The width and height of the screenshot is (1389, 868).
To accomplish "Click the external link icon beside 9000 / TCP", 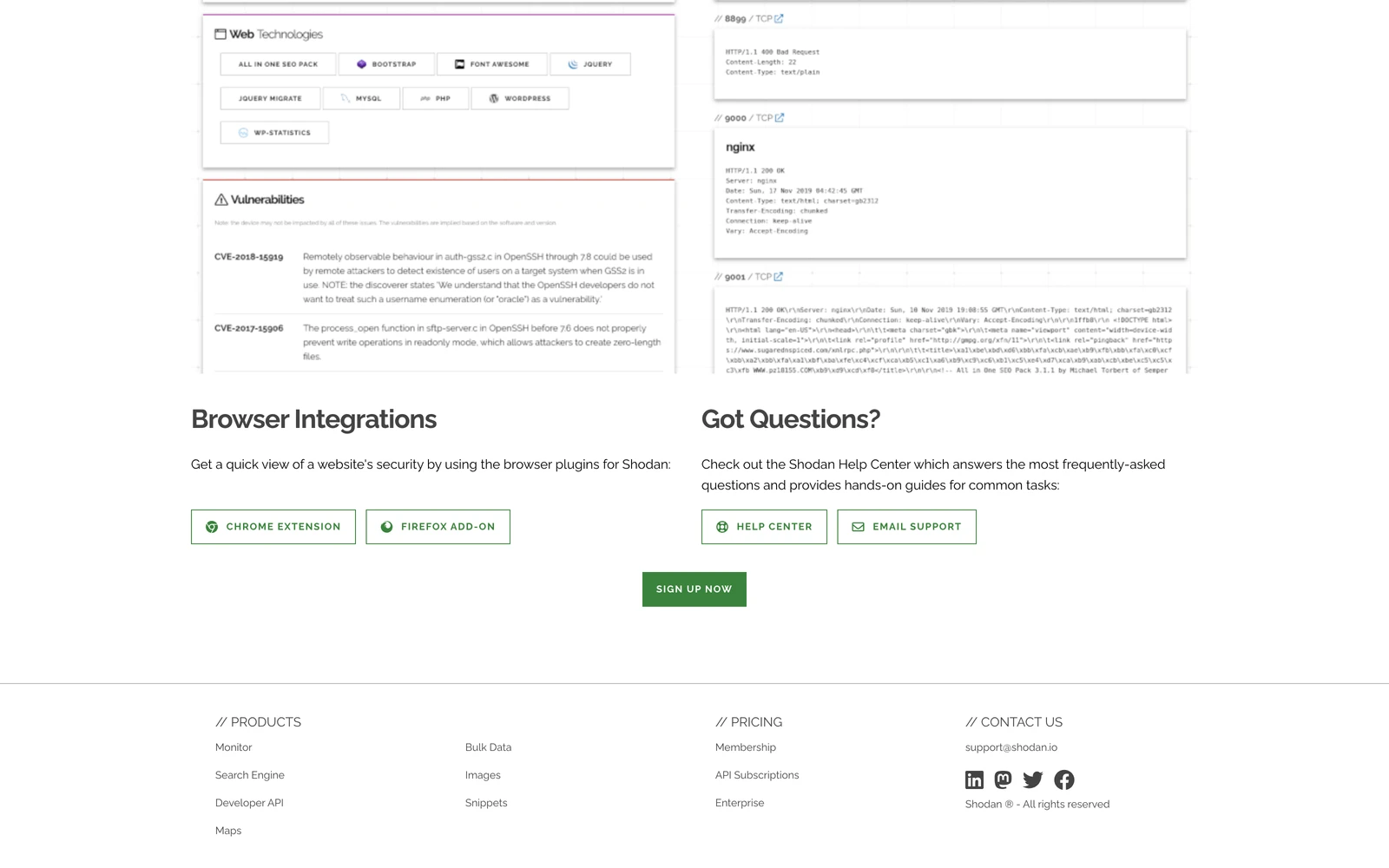I will (x=780, y=117).
